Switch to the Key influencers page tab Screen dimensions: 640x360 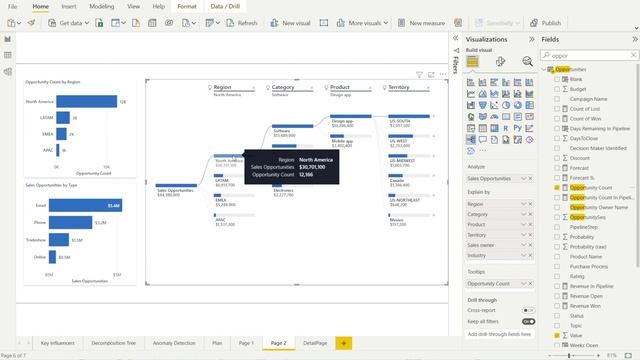pyautogui.click(x=58, y=343)
